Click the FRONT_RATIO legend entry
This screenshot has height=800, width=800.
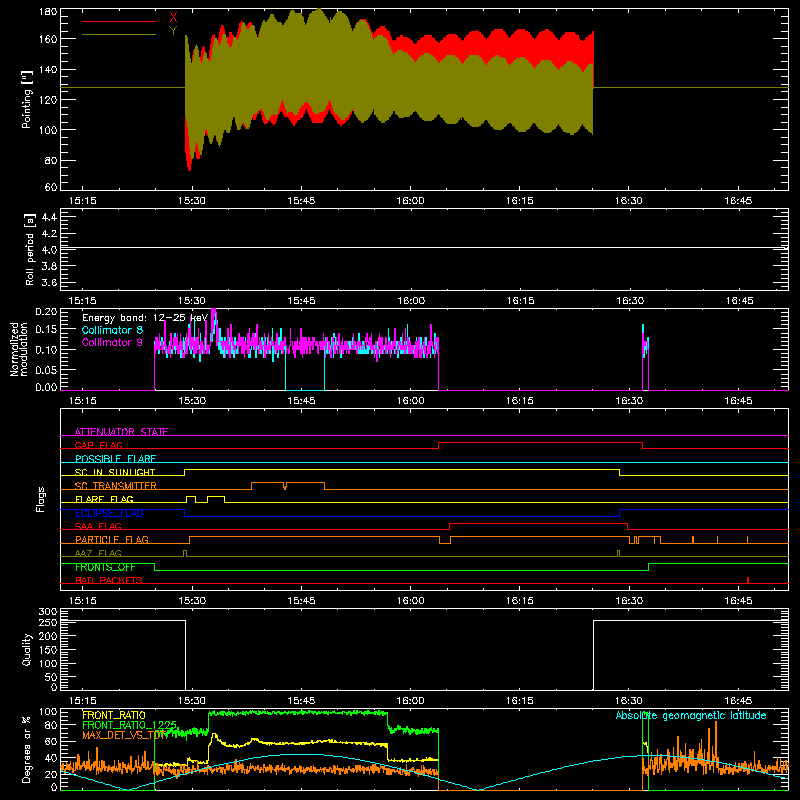pyautogui.click(x=114, y=715)
